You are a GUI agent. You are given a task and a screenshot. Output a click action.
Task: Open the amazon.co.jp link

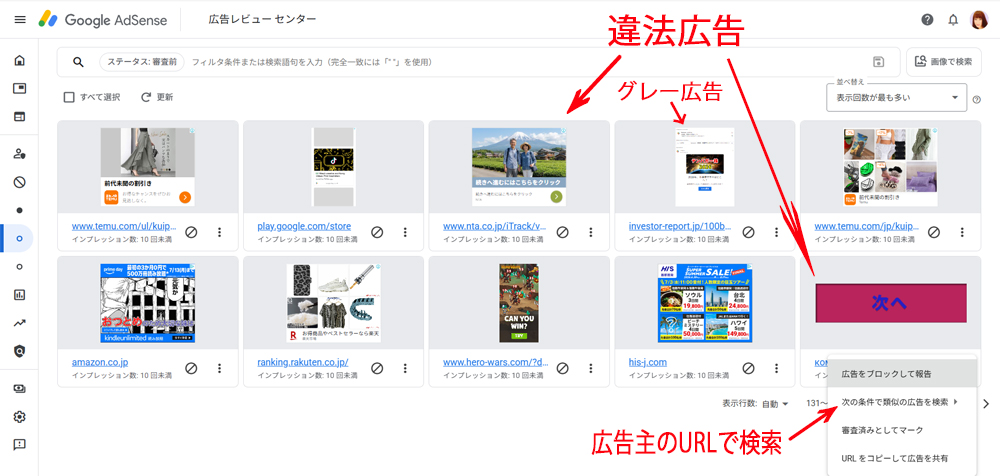(x=100, y=362)
